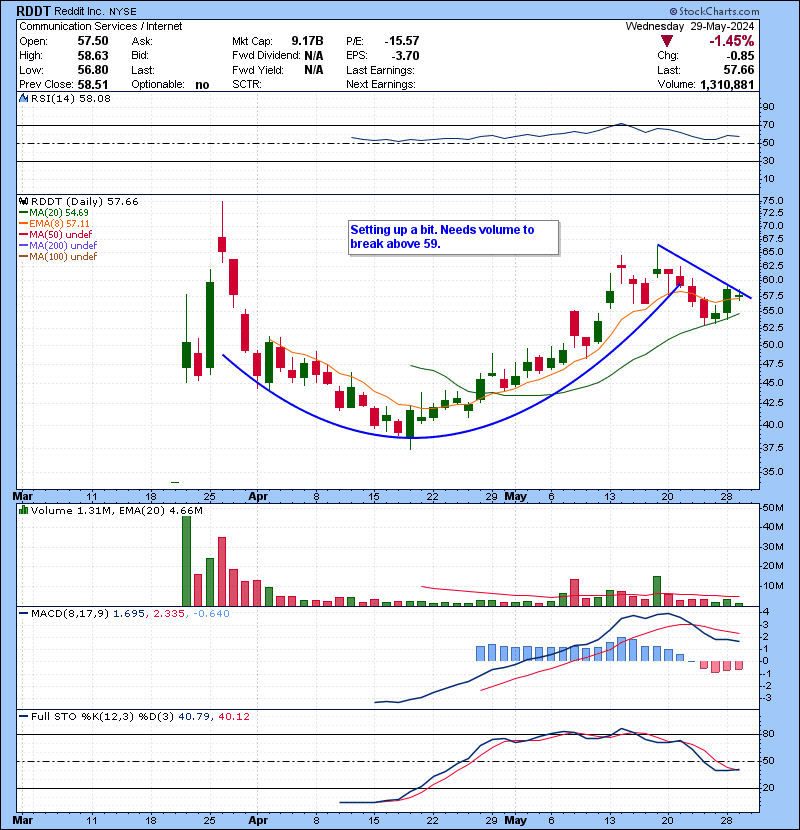Click the stochastic %D value 40.12

tap(233, 716)
